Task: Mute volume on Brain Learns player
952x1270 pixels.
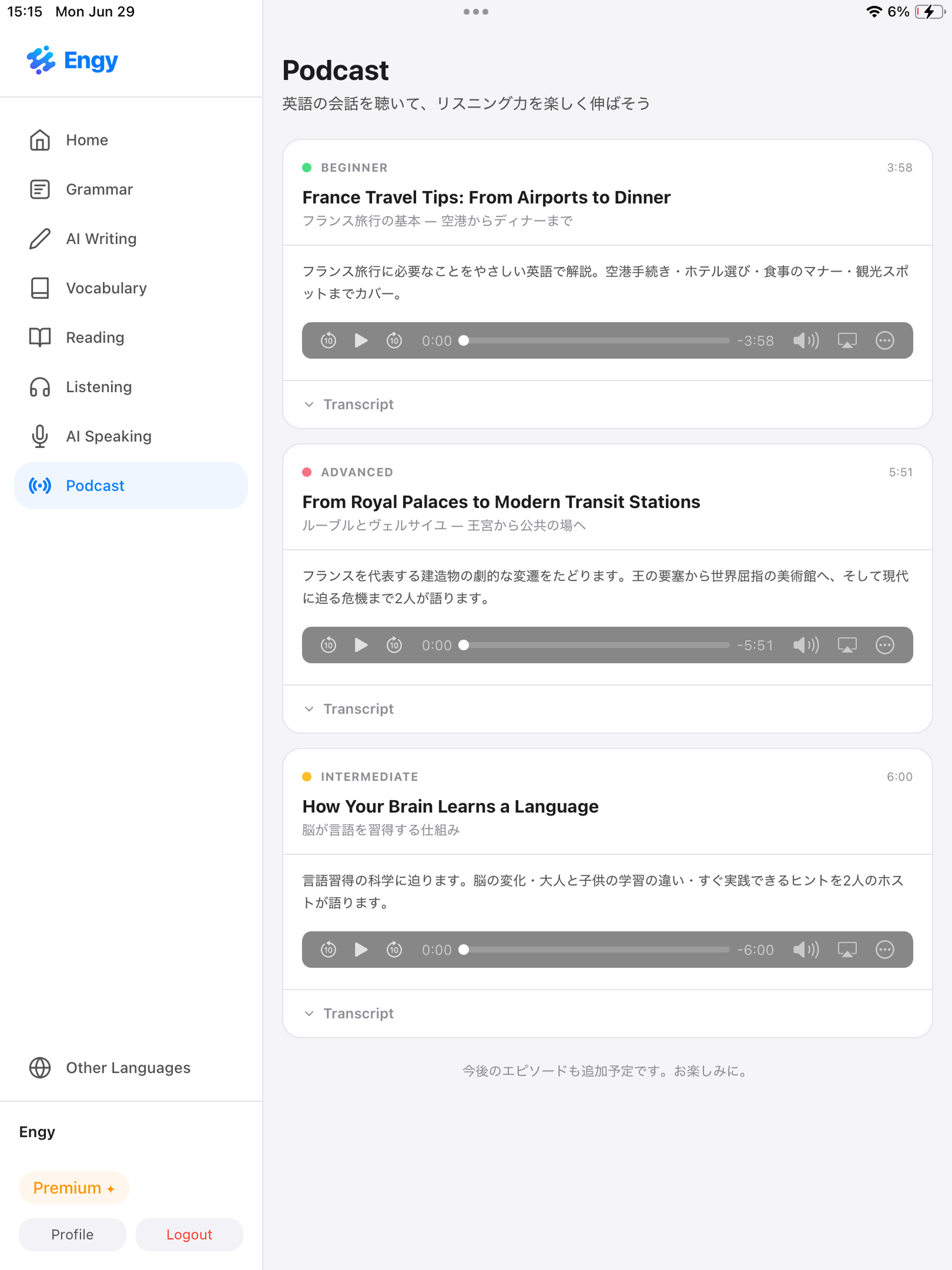Action: 806,950
